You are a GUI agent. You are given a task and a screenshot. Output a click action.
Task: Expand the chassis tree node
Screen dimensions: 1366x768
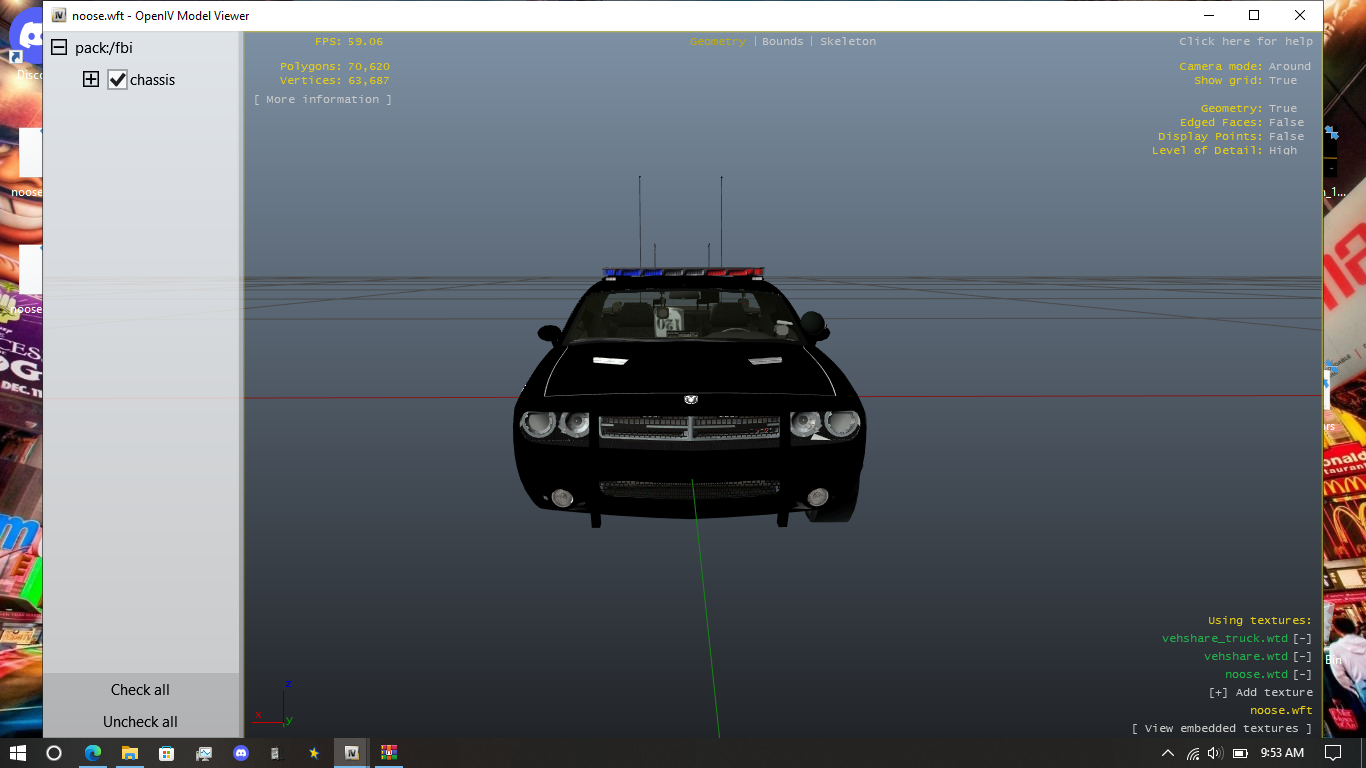click(91, 80)
